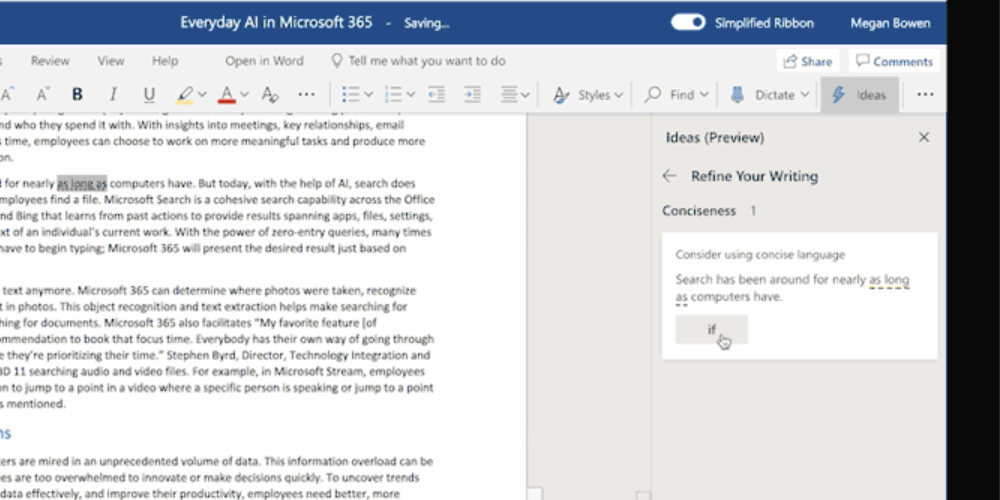
Task: Open the View tab
Action: click(x=110, y=61)
